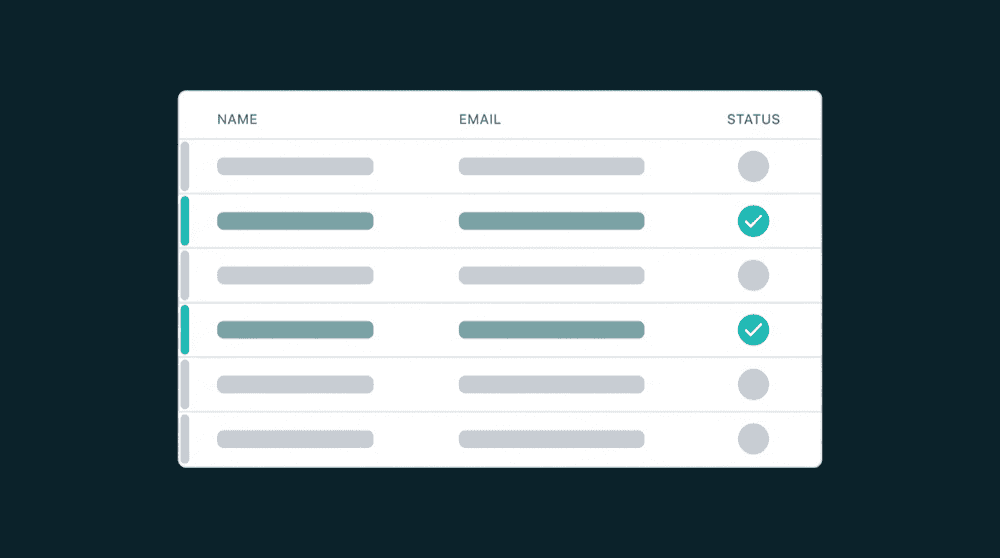Click the highlighted email bar in the fourth row
This screenshot has width=1000, height=558.
[552, 330]
